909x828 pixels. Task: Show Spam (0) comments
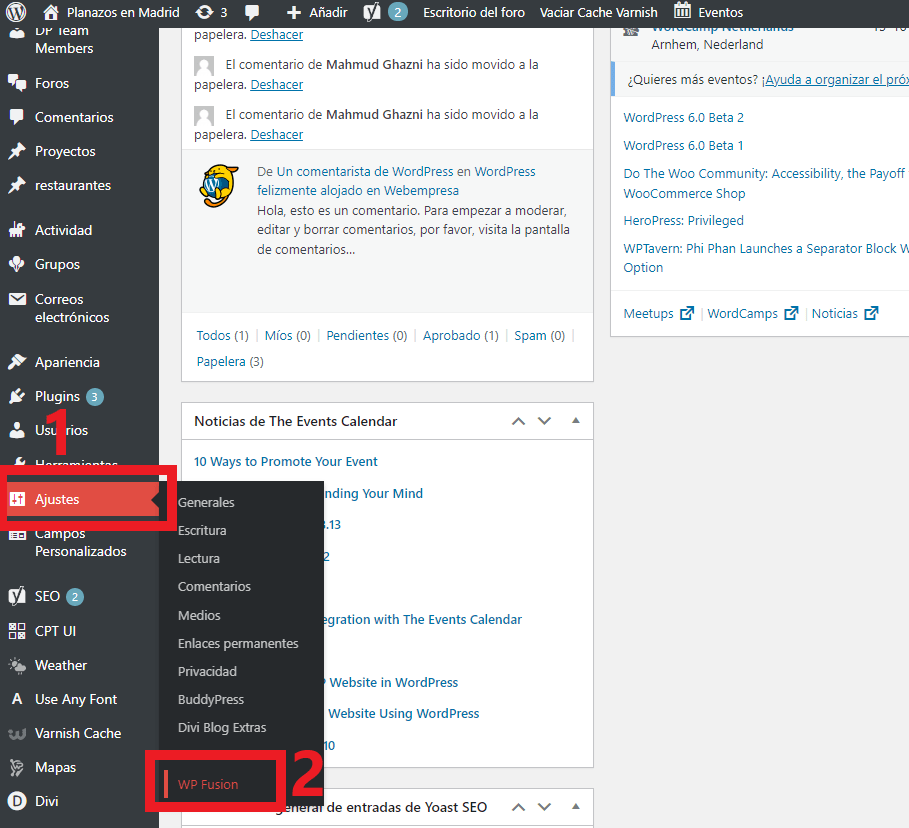click(539, 335)
